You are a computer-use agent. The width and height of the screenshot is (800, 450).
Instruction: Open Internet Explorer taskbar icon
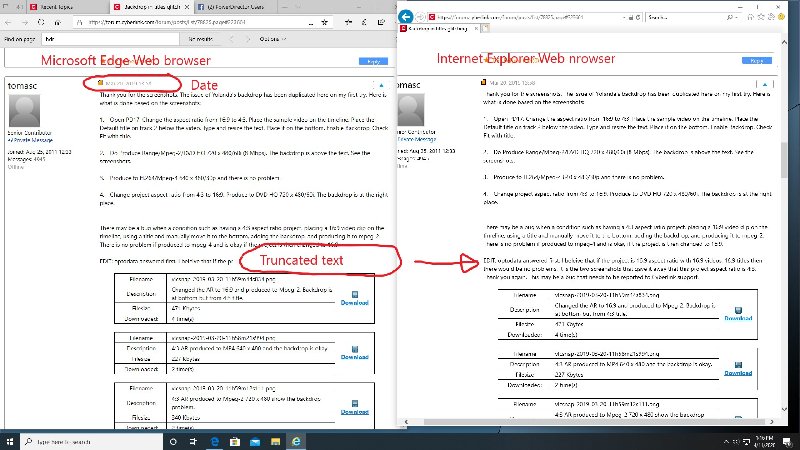coord(296,441)
